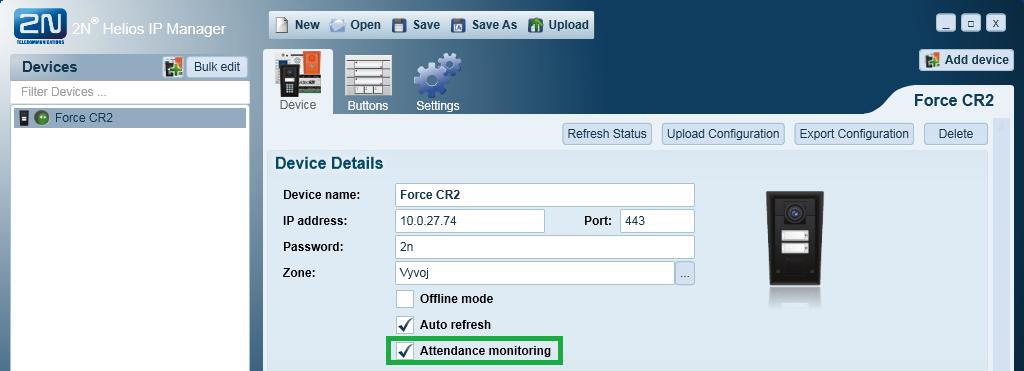Viewport: 1024px width, 371px height.
Task: Edit the Password field
Action: pyautogui.click(x=545, y=247)
